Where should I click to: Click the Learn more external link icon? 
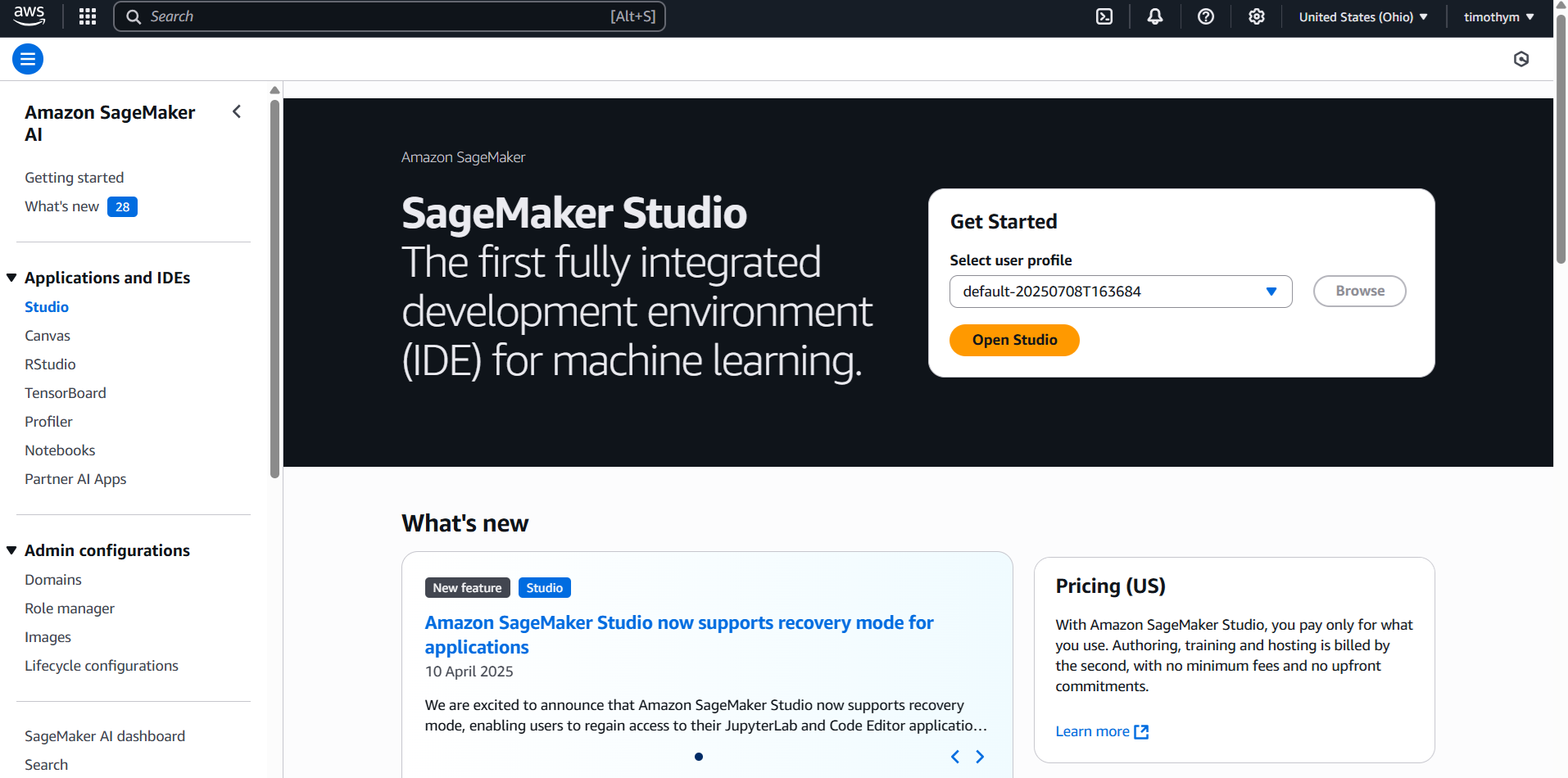pyautogui.click(x=1141, y=732)
